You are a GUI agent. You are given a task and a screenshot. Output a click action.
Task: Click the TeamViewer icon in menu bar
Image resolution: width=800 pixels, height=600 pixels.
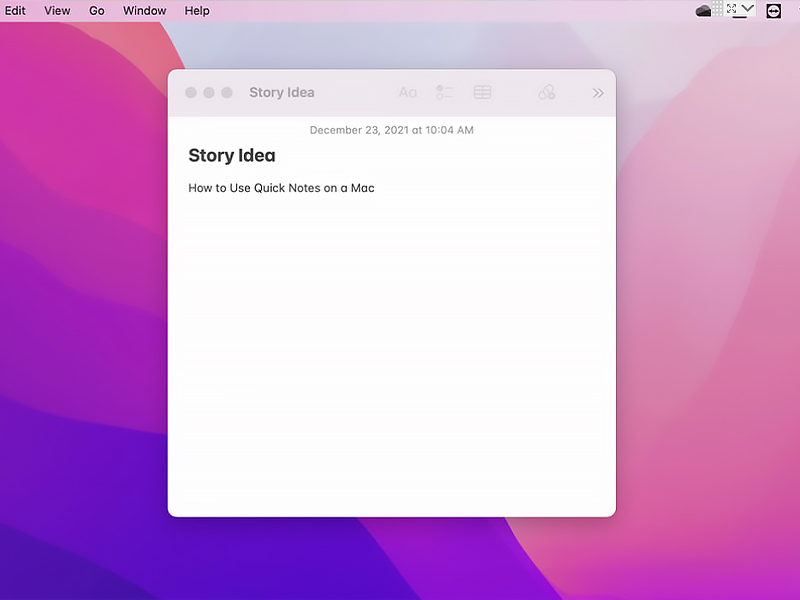coord(773,11)
